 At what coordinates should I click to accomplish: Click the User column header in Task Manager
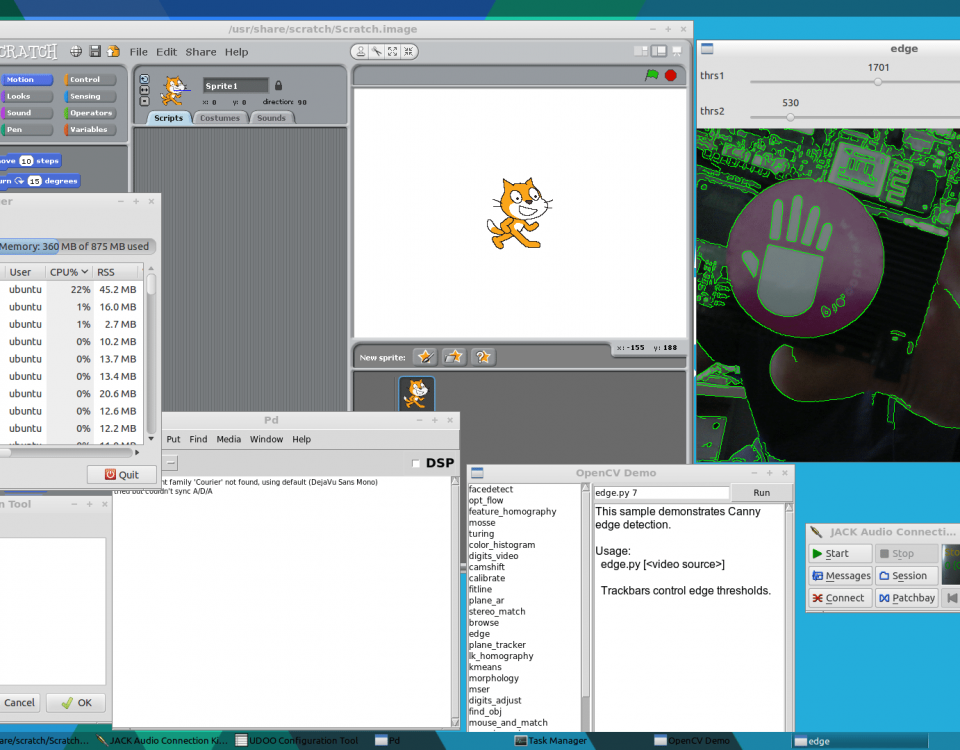(23, 272)
